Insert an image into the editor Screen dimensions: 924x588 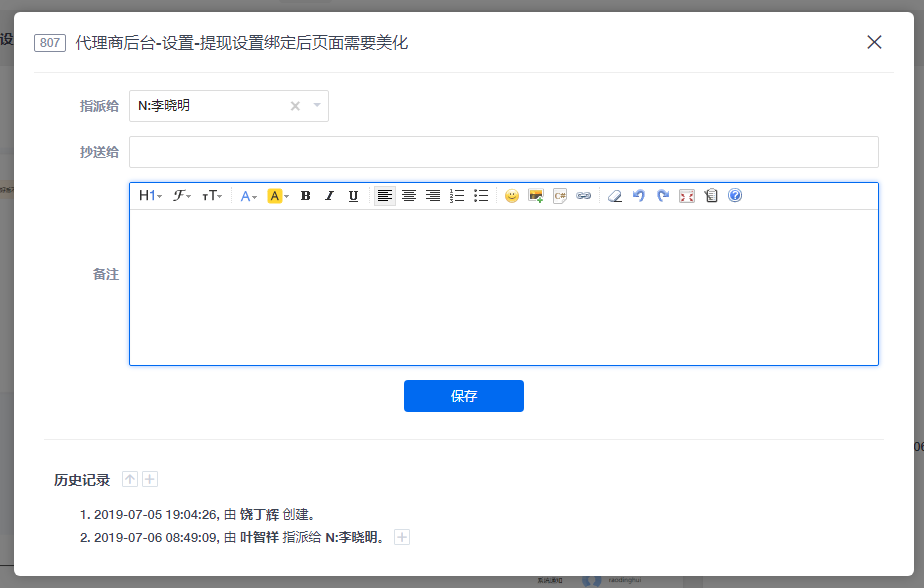pyautogui.click(x=536, y=196)
